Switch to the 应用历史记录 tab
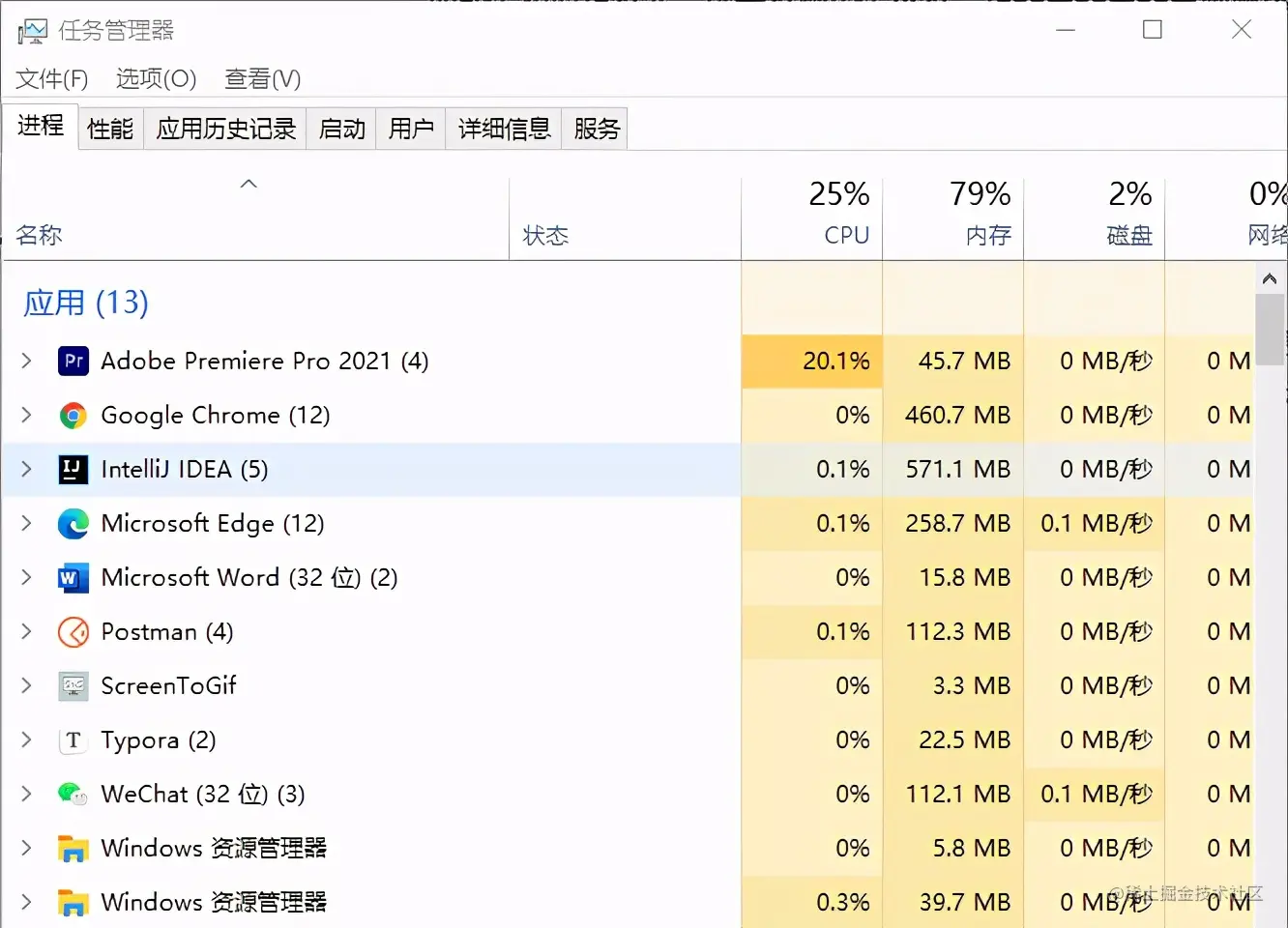 click(x=226, y=129)
